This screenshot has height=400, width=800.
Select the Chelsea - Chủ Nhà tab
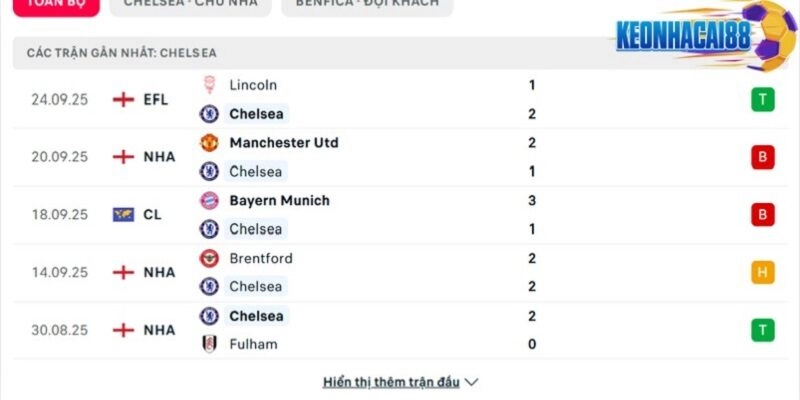pyautogui.click(x=190, y=4)
